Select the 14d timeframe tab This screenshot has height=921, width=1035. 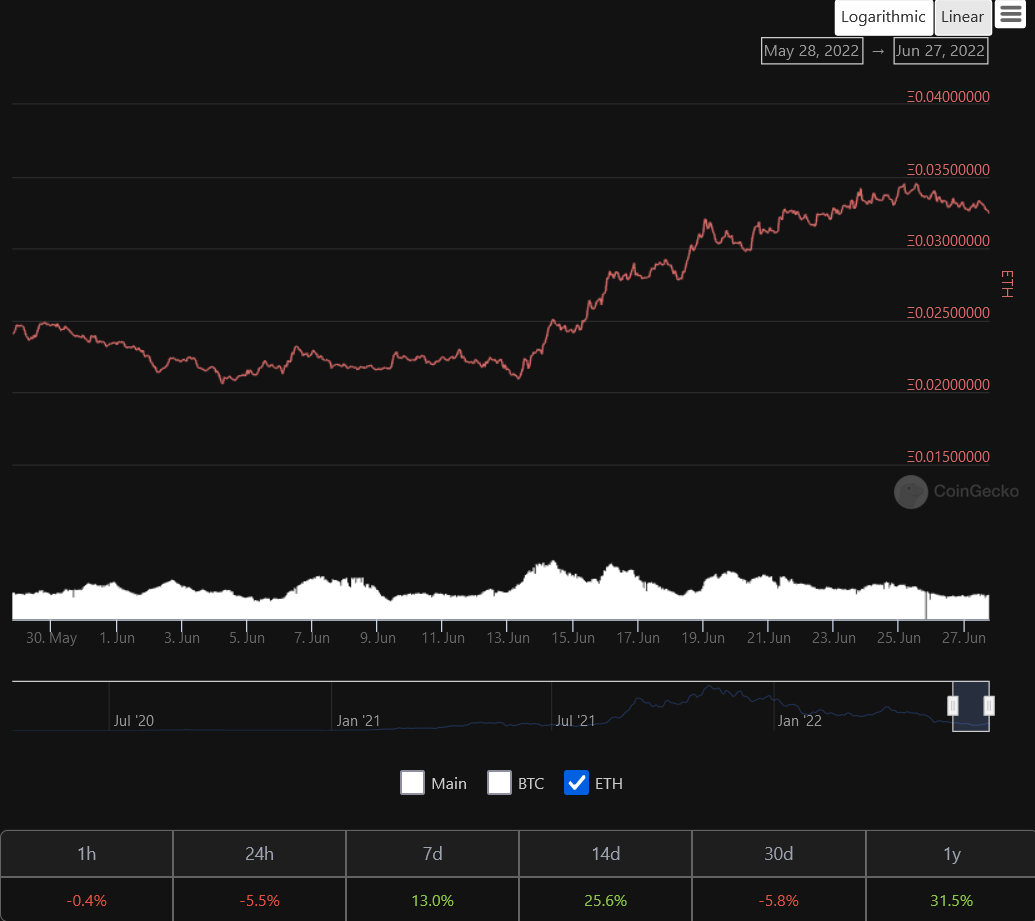click(x=605, y=854)
